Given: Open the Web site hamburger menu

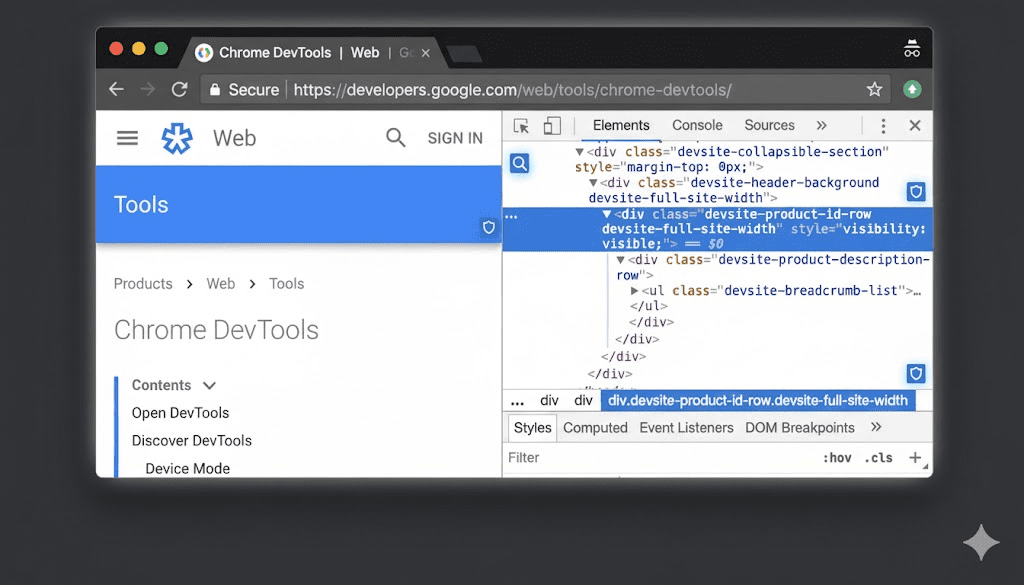Looking at the screenshot, I should point(127,138).
